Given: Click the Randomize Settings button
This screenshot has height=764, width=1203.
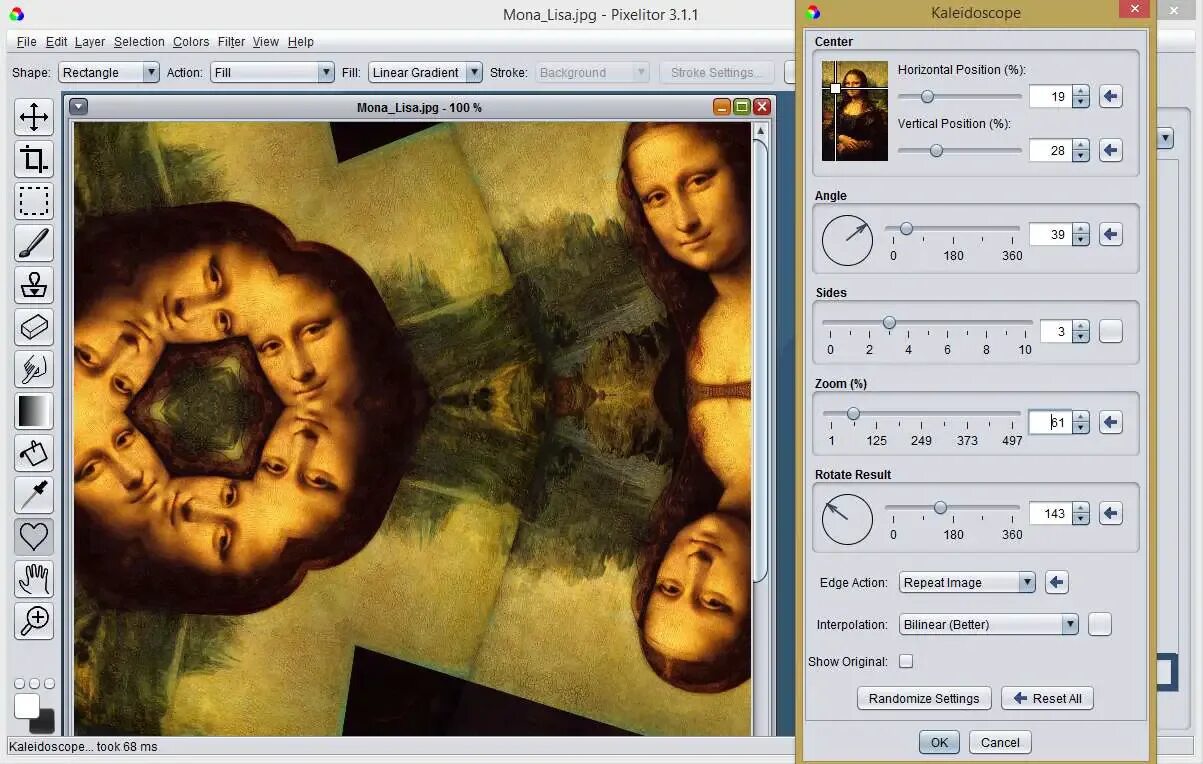Looking at the screenshot, I should (923, 698).
